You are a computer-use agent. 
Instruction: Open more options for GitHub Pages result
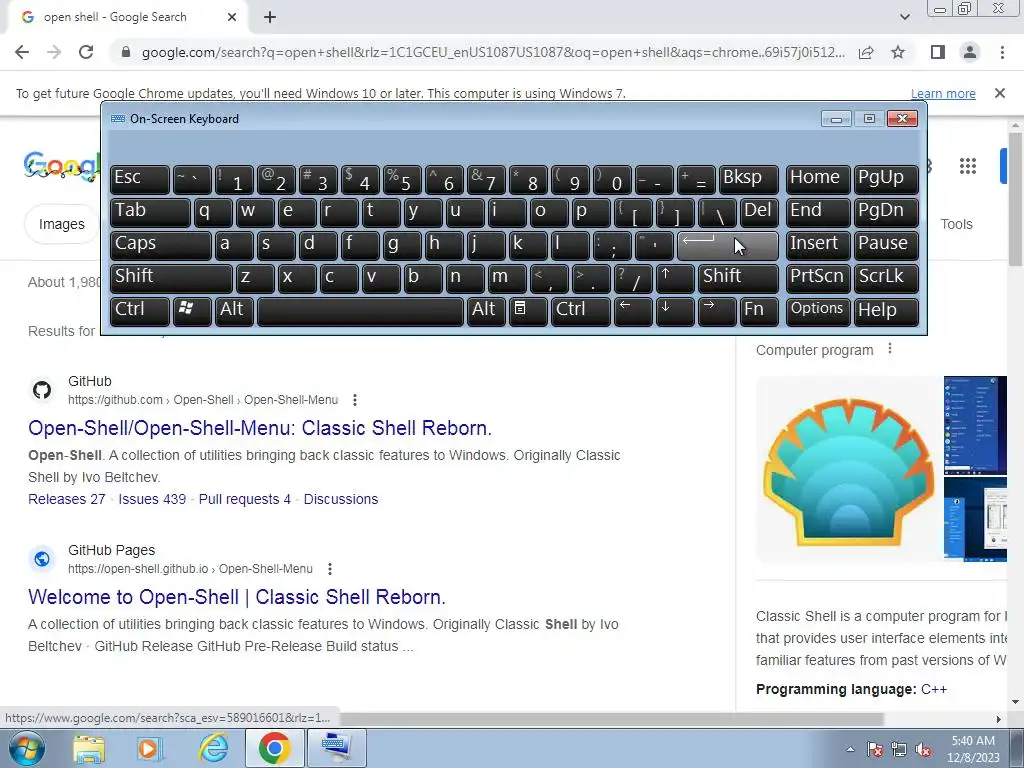pos(330,569)
